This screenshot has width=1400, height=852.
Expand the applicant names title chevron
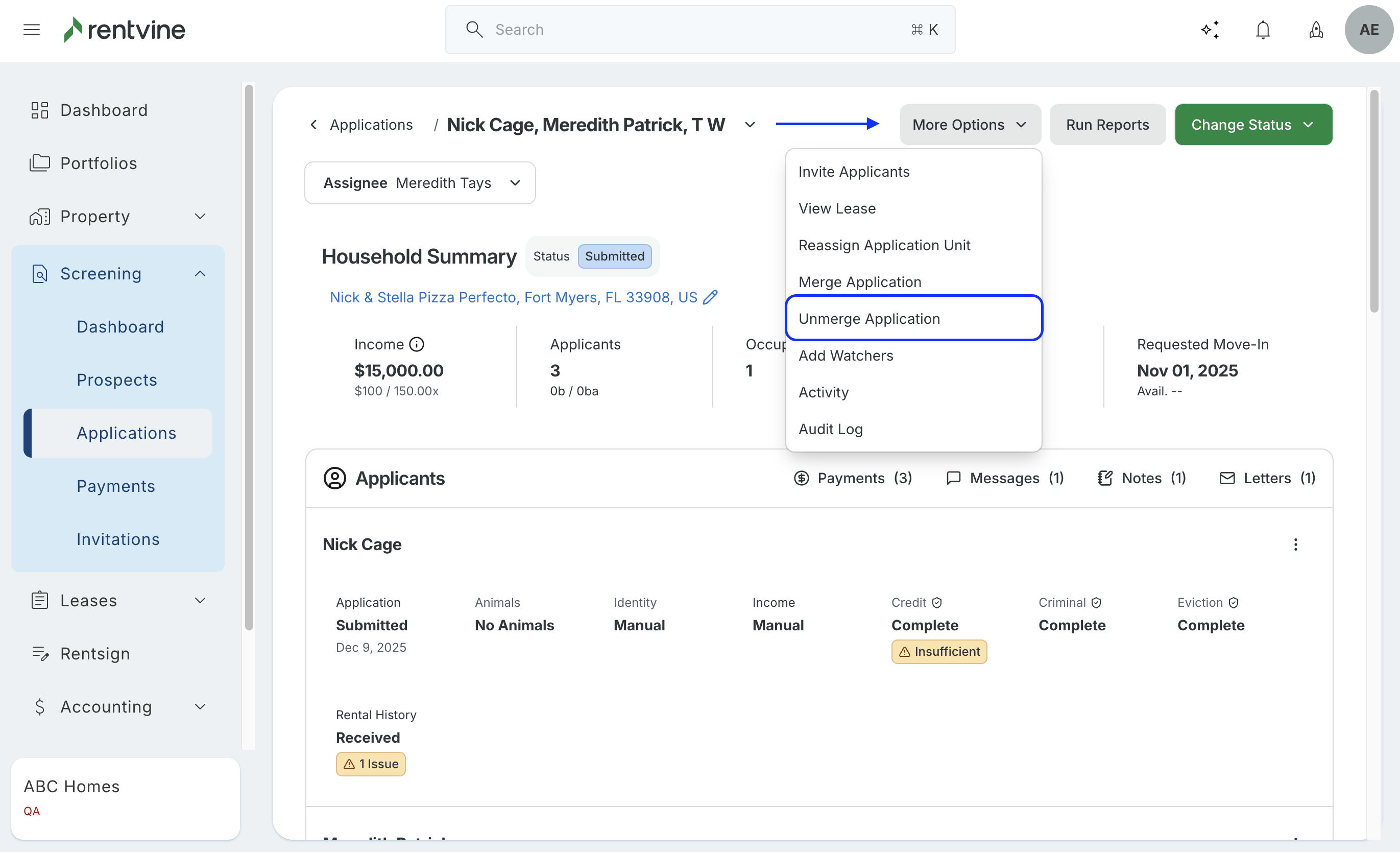(x=750, y=125)
